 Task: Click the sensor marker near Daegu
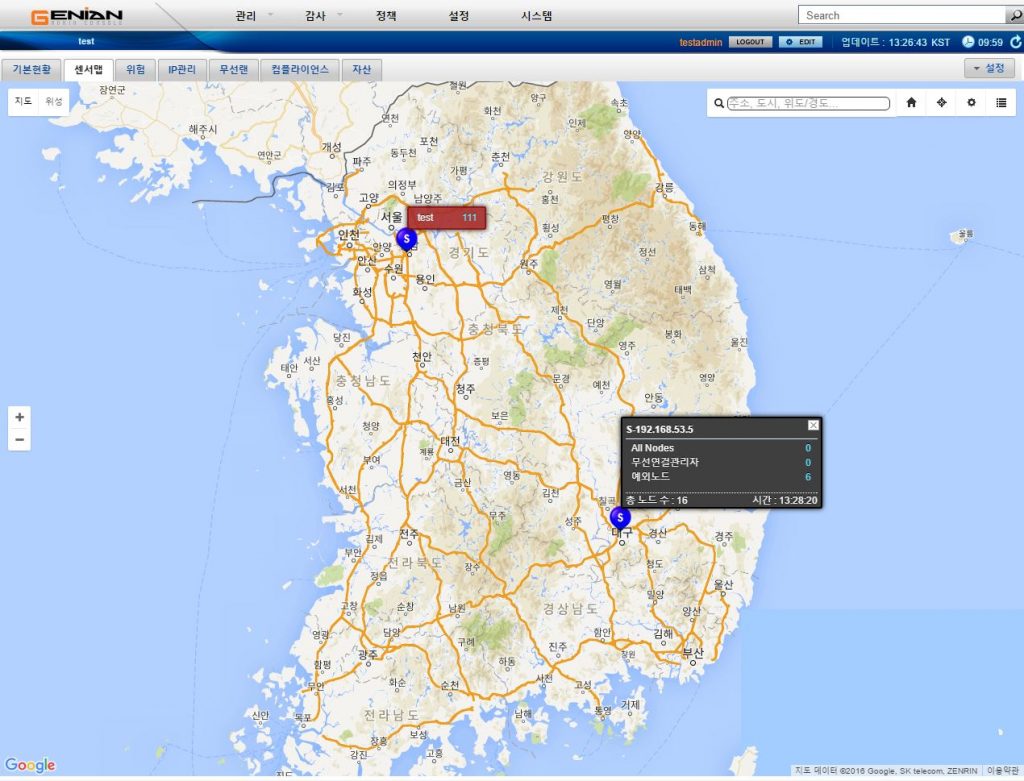tap(620, 518)
